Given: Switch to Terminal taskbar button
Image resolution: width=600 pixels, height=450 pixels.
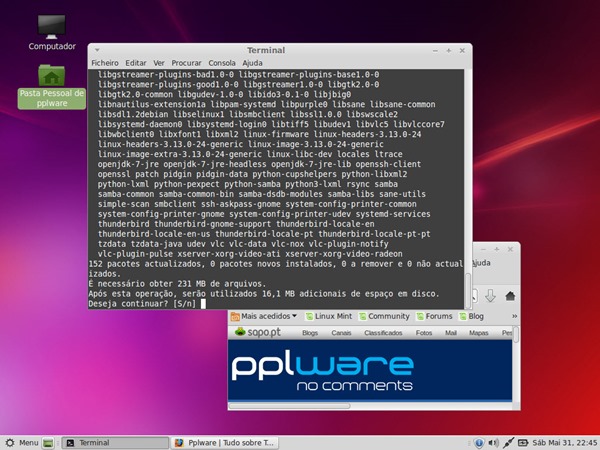Looking at the screenshot, I should pyautogui.click(x=115, y=443).
